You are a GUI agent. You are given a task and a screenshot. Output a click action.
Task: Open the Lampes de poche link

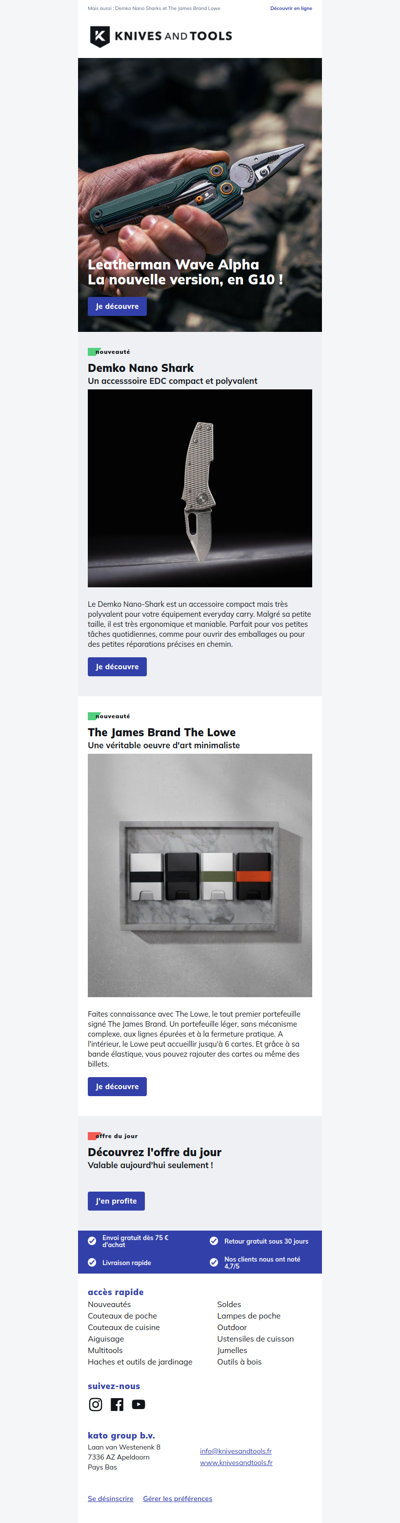click(249, 1316)
